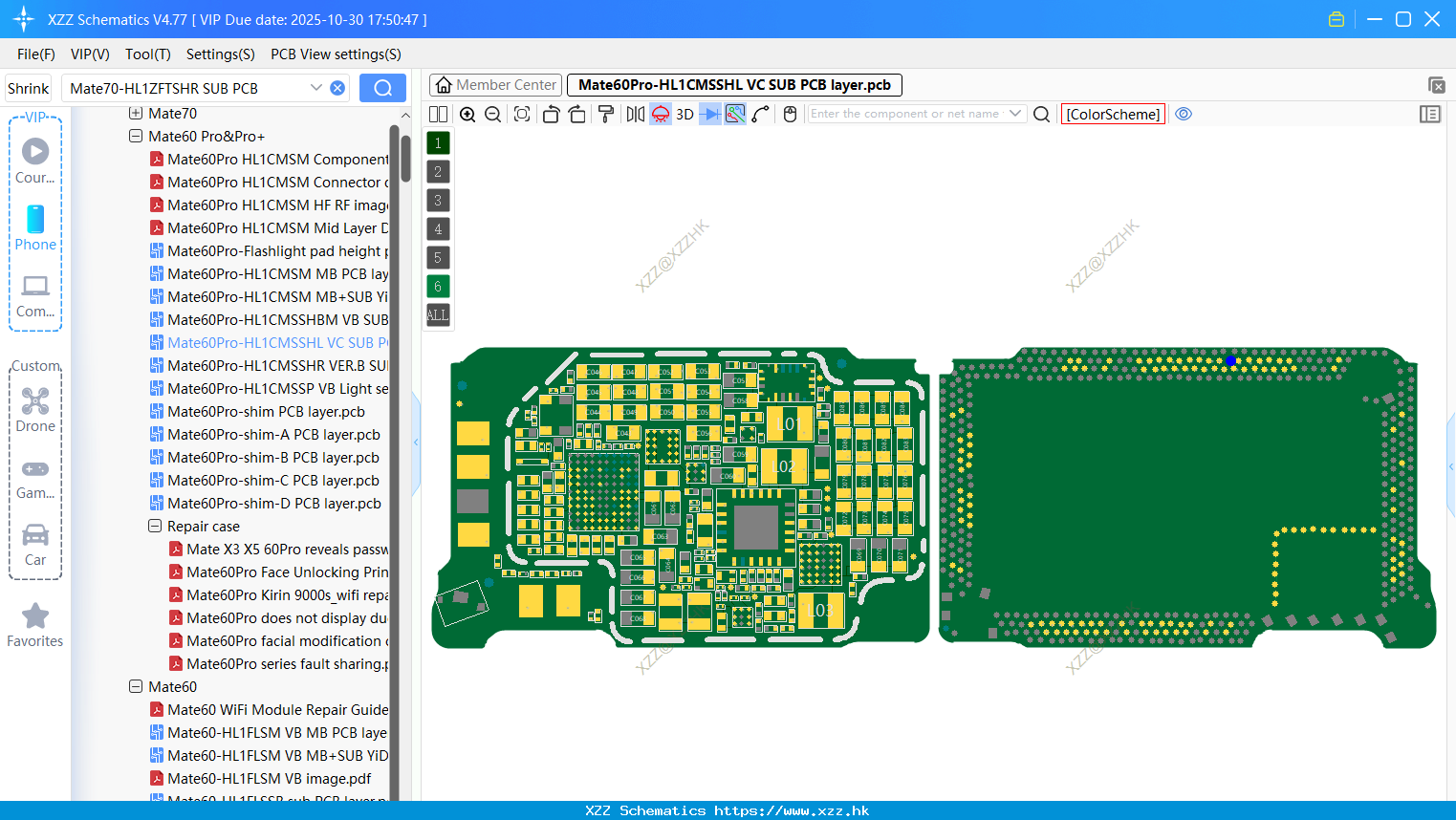This screenshot has width=1456, height=820.
Task: Click the Shrink button
Action: (28, 88)
